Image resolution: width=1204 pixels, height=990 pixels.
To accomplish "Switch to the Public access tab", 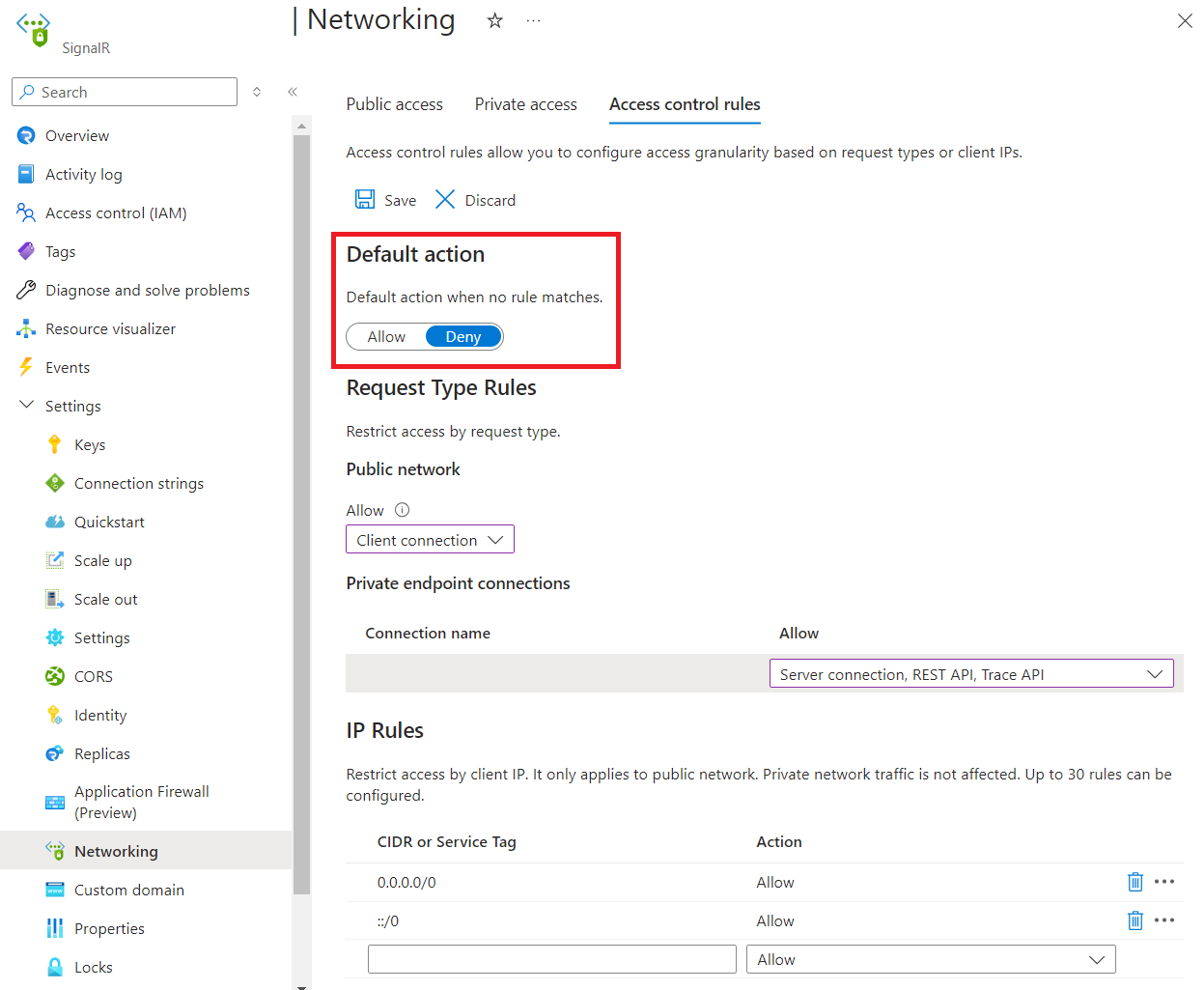I will [x=394, y=104].
